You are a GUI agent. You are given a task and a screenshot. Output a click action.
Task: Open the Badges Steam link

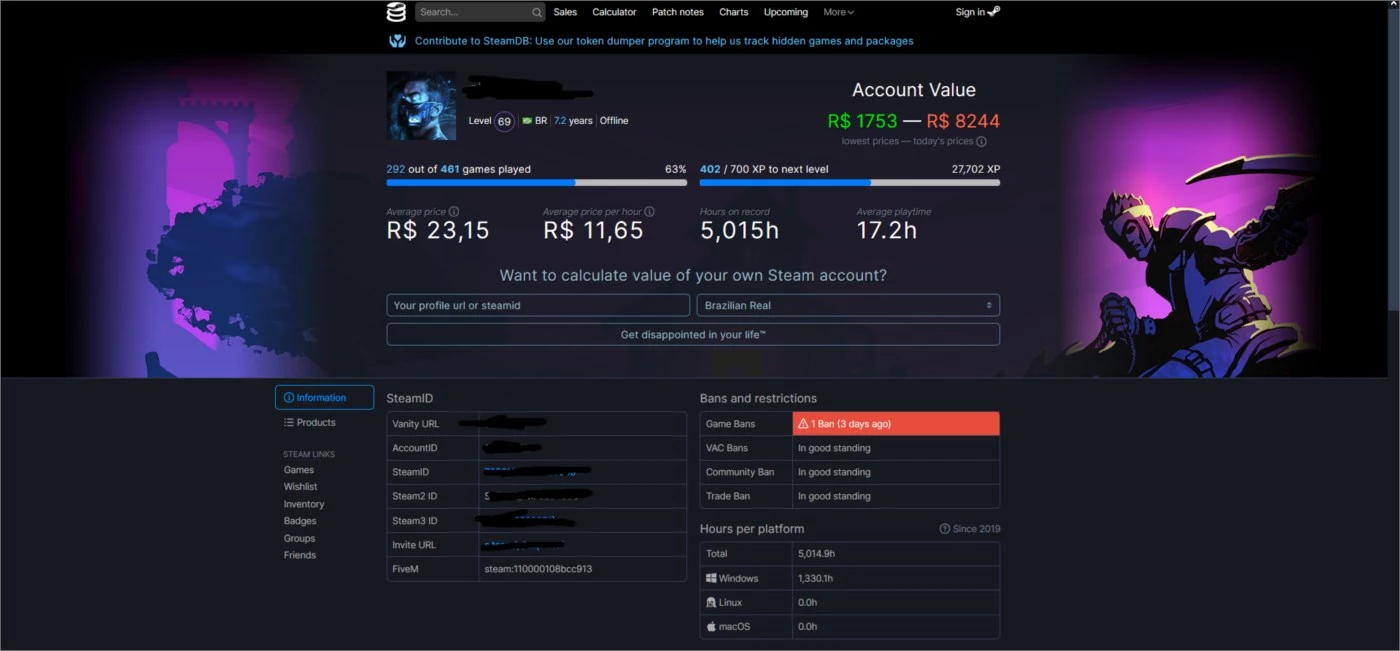coord(300,521)
